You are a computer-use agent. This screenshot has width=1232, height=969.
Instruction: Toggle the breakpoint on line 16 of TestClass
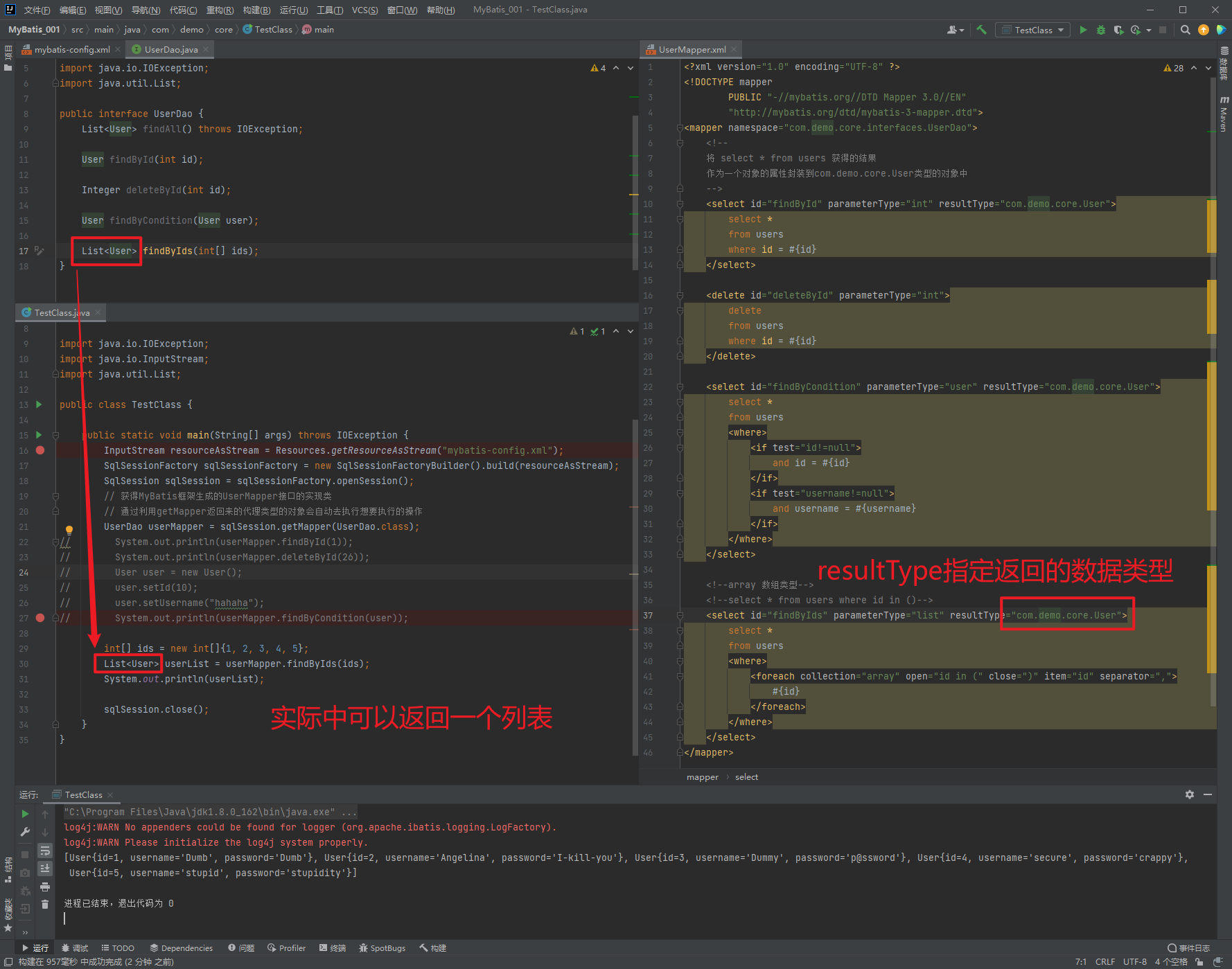pos(40,450)
